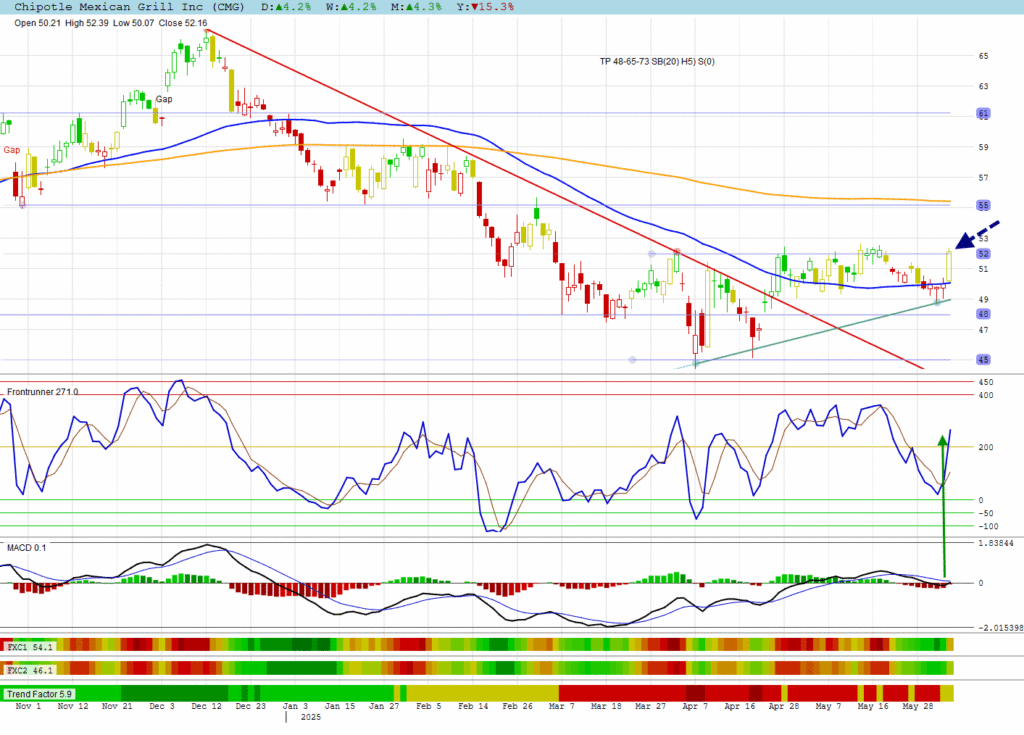
Task: Click the FXC2 46.1 heat strip label
Action: tap(29, 670)
